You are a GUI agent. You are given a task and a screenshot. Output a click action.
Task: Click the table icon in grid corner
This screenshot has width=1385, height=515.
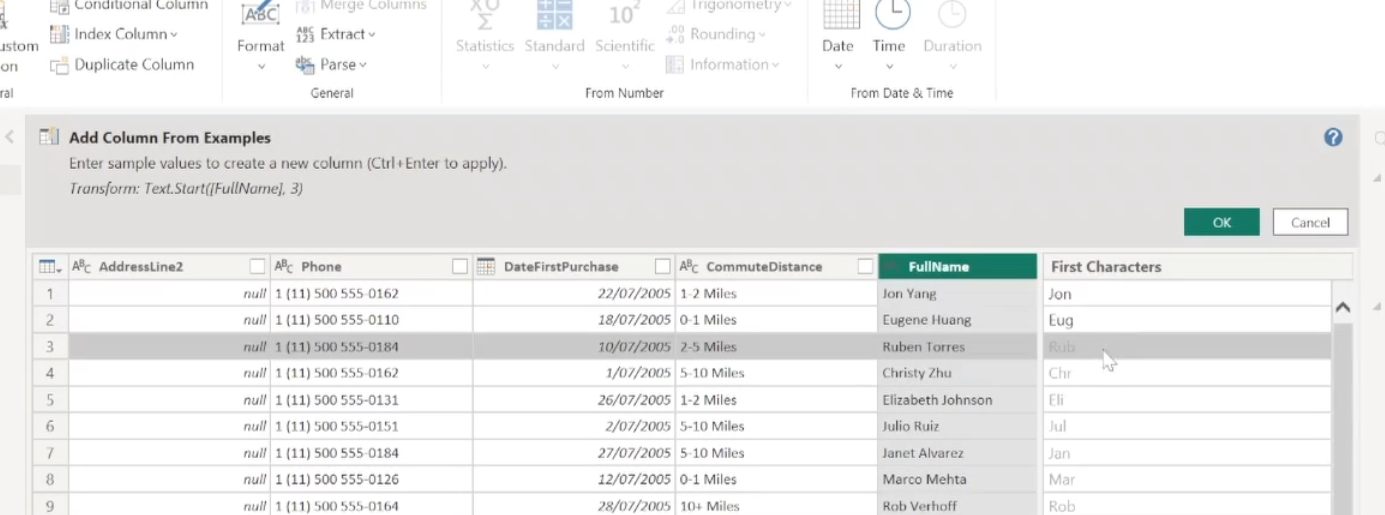(x=47, y=267)
